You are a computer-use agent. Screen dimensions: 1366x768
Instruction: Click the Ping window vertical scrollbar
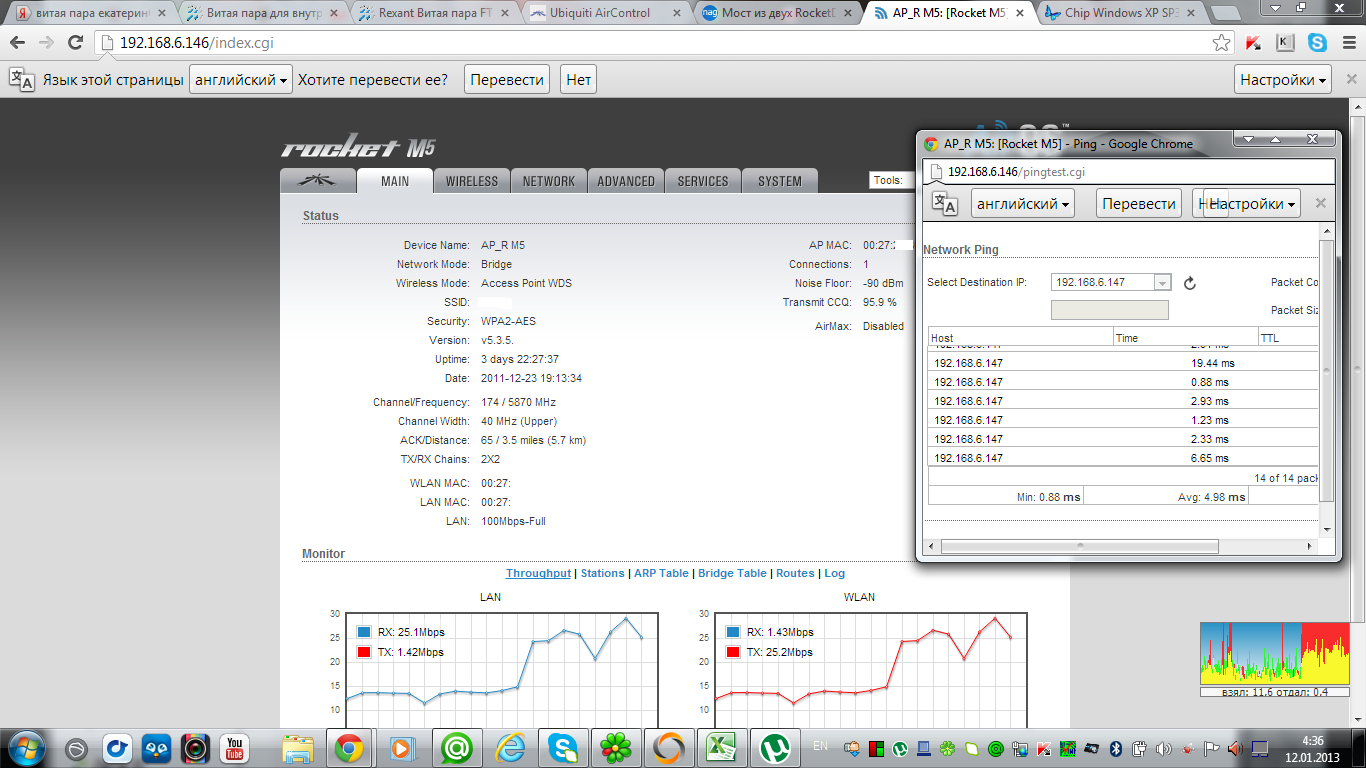[1327, 371]
